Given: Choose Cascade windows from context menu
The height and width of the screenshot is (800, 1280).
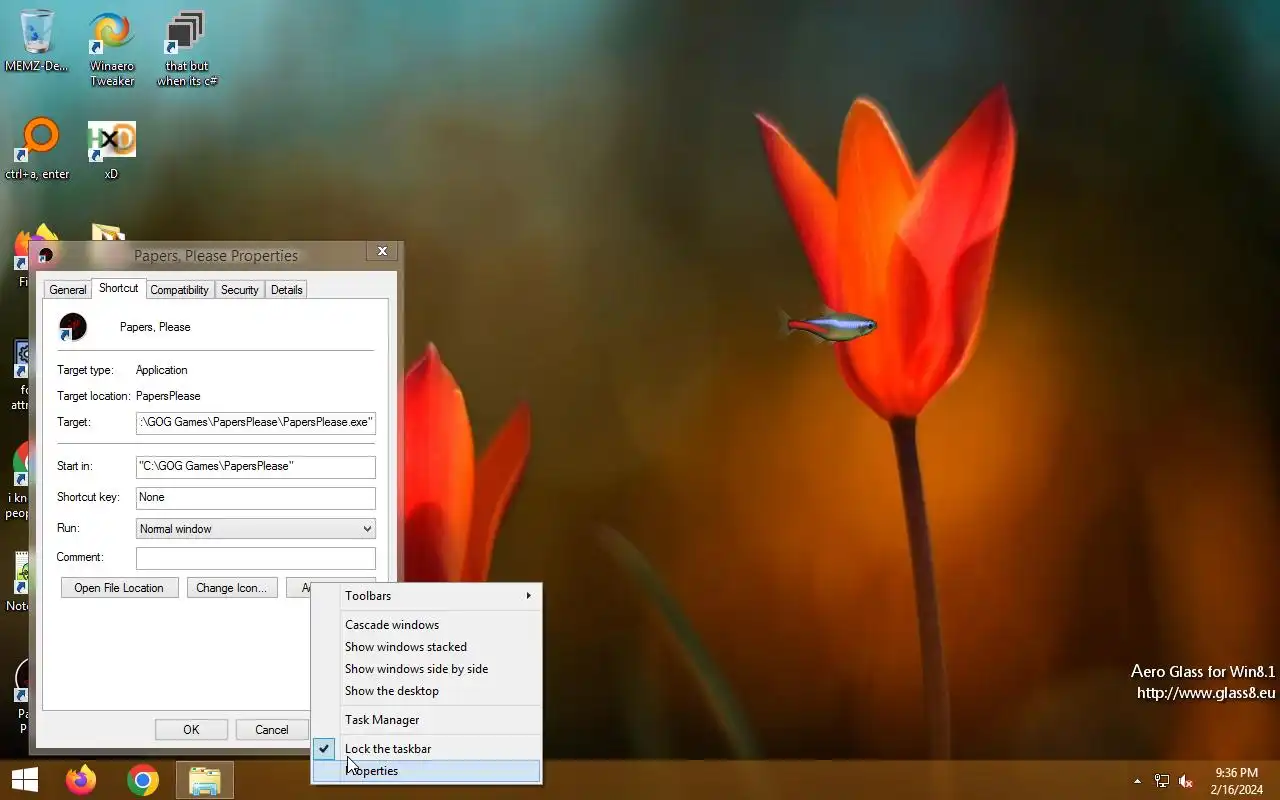Looking at the screenshot, I should (427, 625).
